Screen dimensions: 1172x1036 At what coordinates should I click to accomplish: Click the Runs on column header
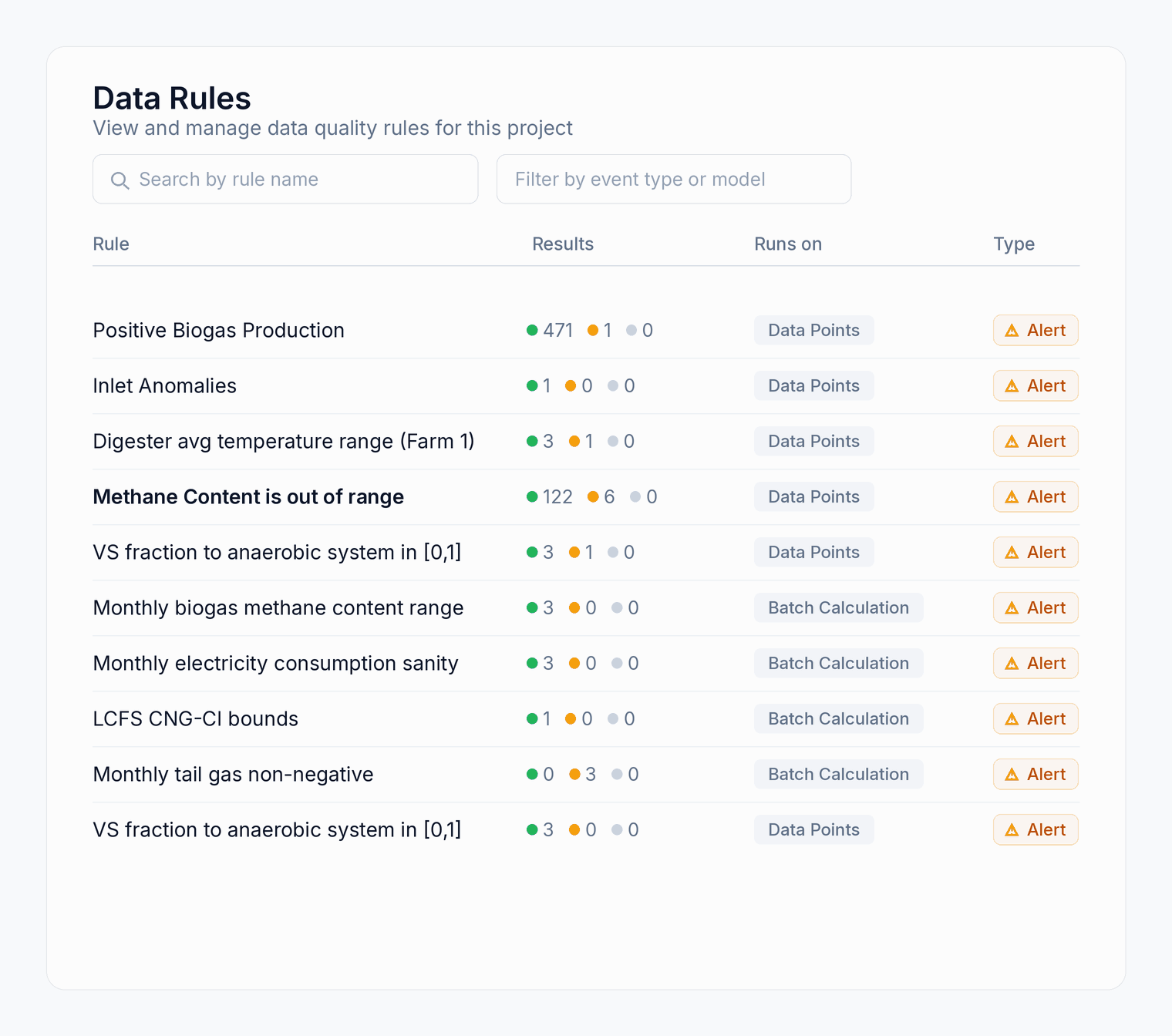pos(788,244)
